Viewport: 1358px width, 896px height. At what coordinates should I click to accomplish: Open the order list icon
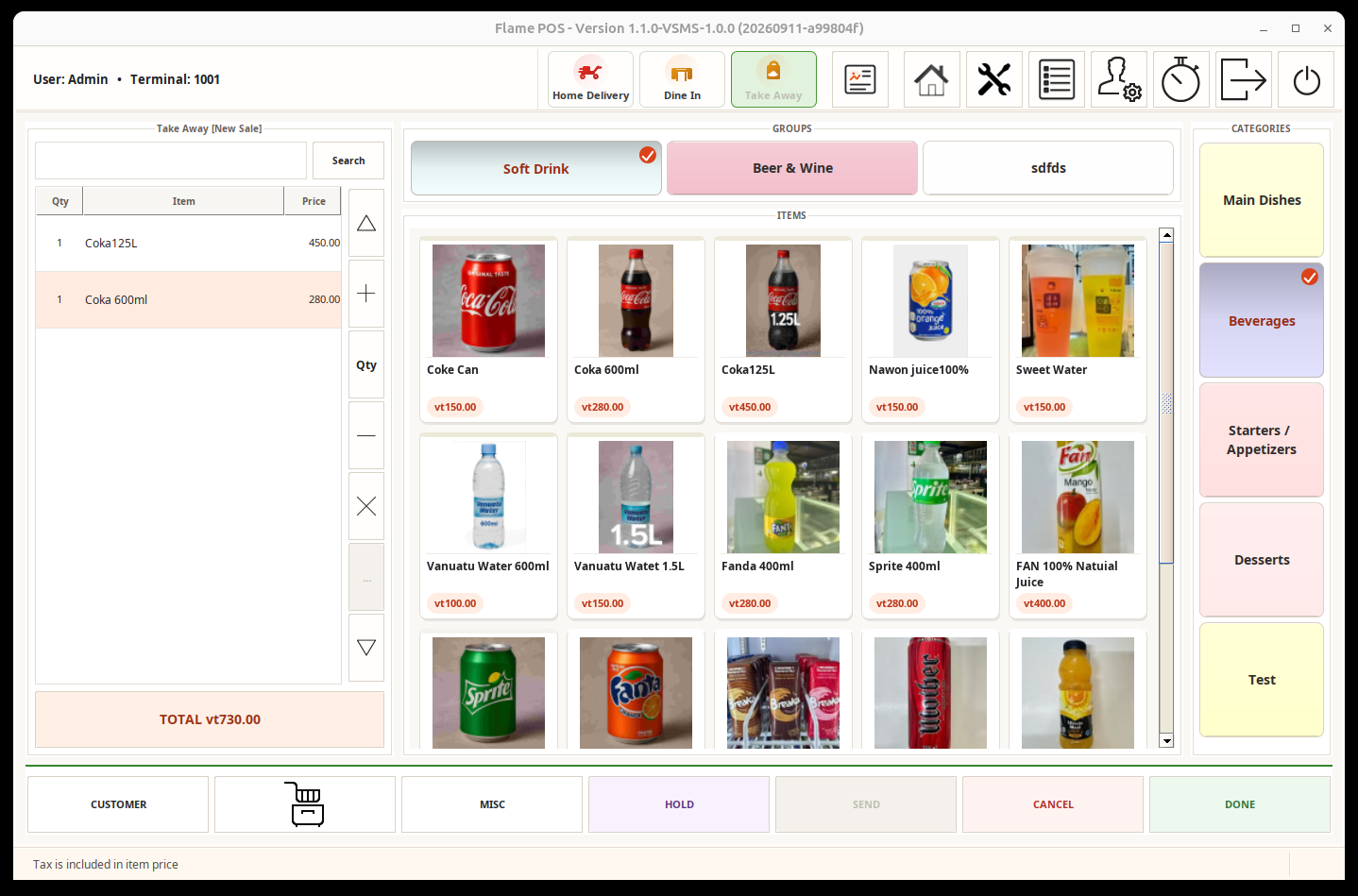coord(1057,79)
